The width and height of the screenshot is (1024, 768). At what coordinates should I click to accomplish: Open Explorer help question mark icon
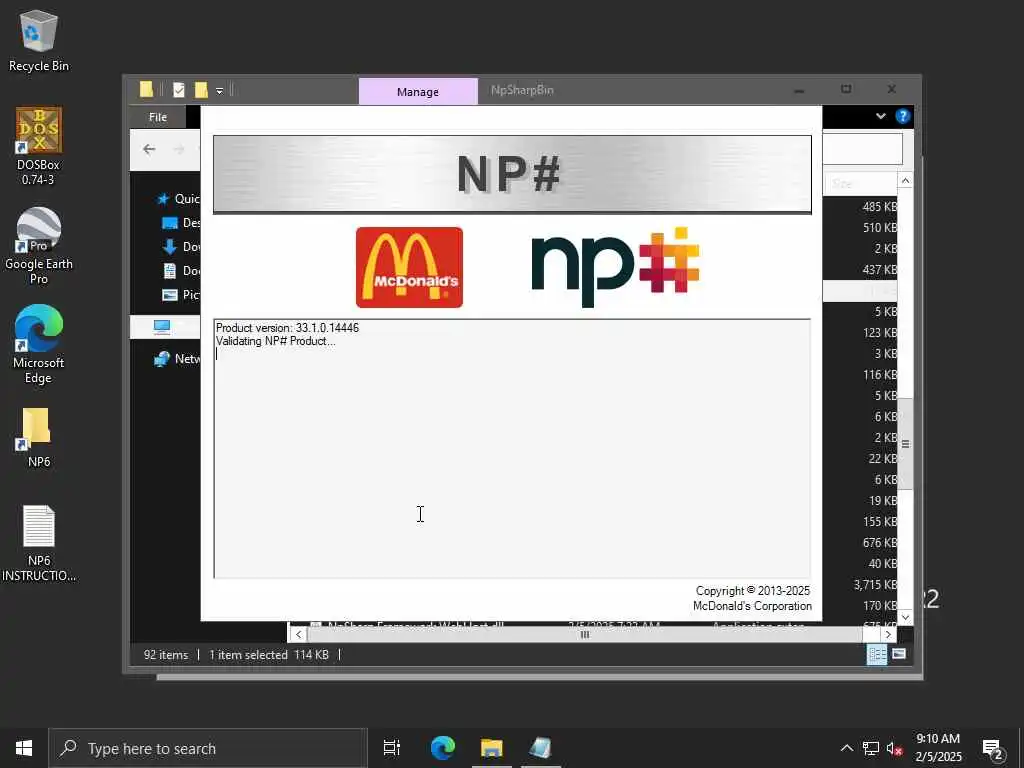[903, 116]
